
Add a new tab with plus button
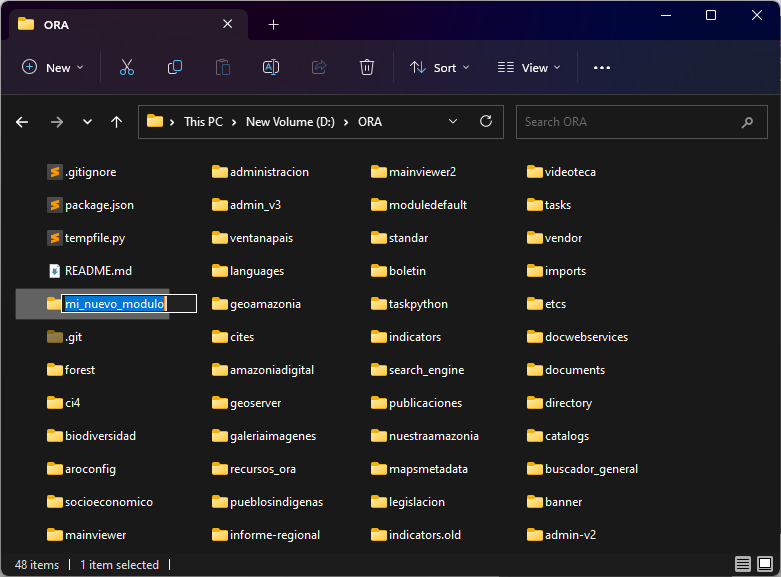273,24
